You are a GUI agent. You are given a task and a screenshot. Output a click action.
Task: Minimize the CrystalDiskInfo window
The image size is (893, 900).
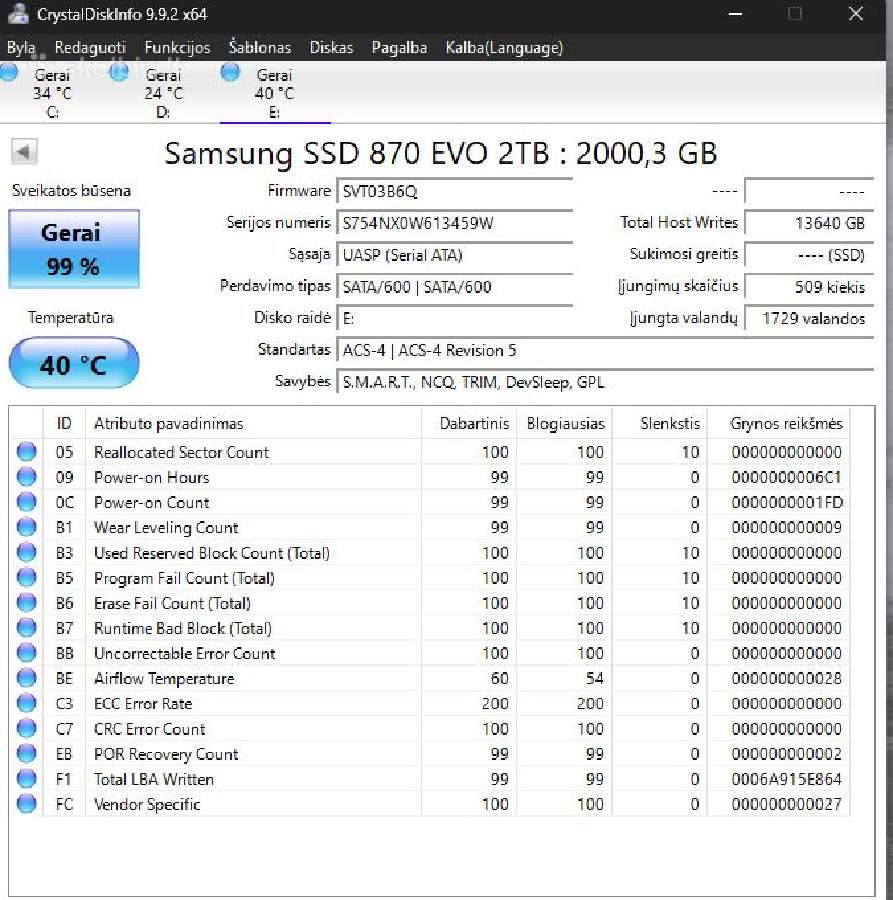[x=735, y=14]
